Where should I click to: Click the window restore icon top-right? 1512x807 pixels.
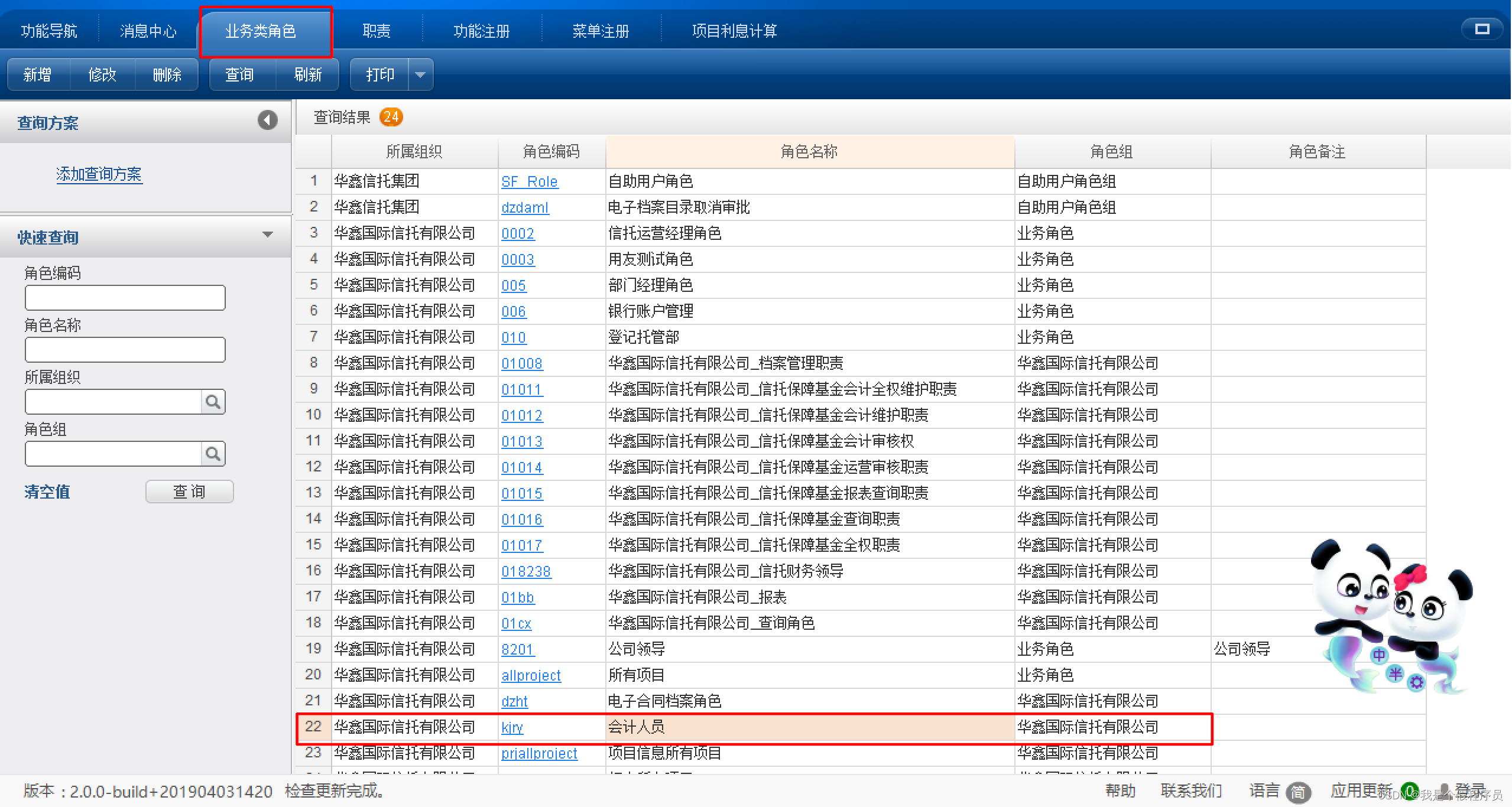click(x=1482, y=29)
